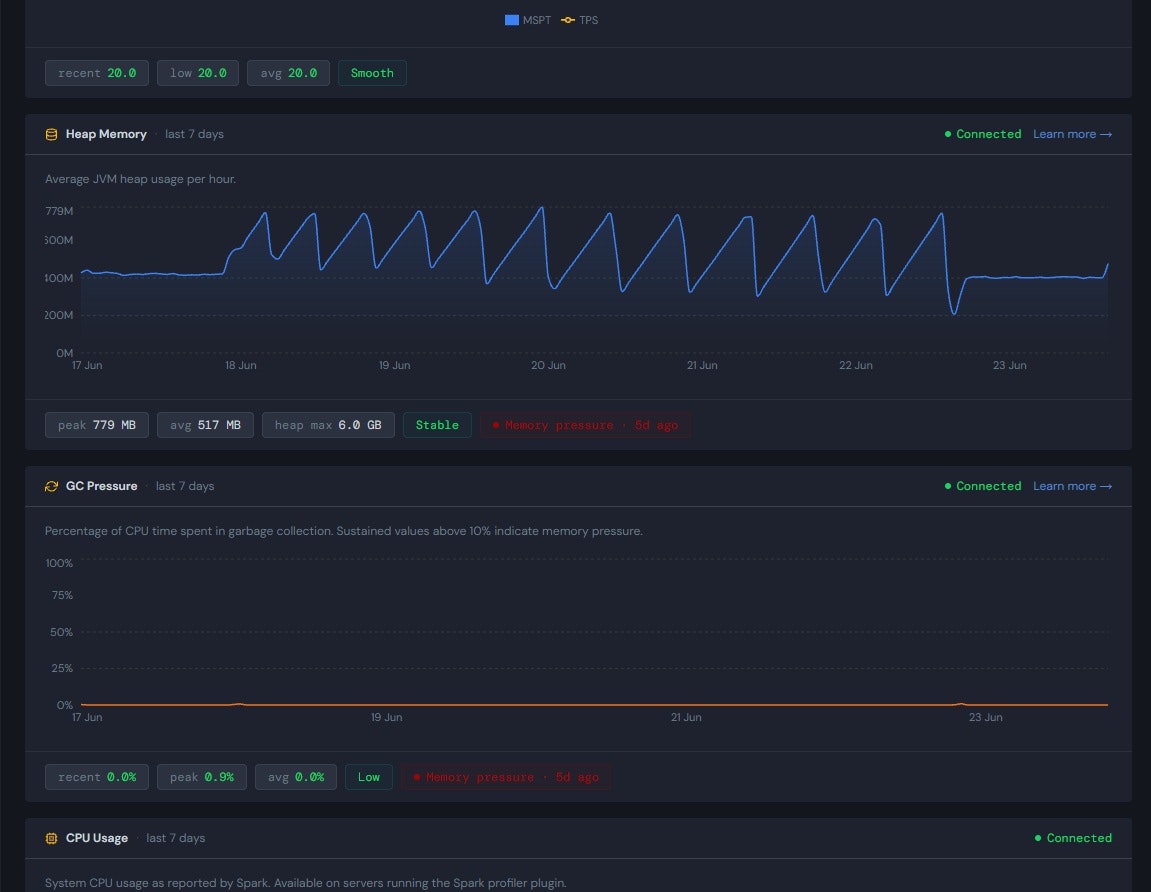Click the avg 0.0% badge
Image resolution: width=1151 pixels, height=892 pixels.
296,777
